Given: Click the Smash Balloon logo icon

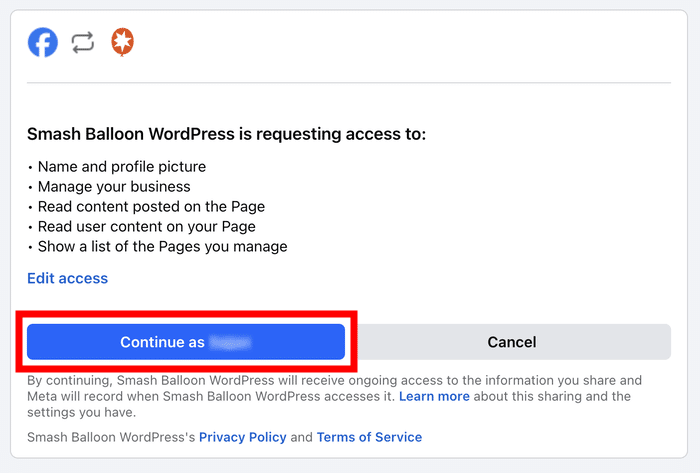Looking at the screenshot, I should coord(123,42).
